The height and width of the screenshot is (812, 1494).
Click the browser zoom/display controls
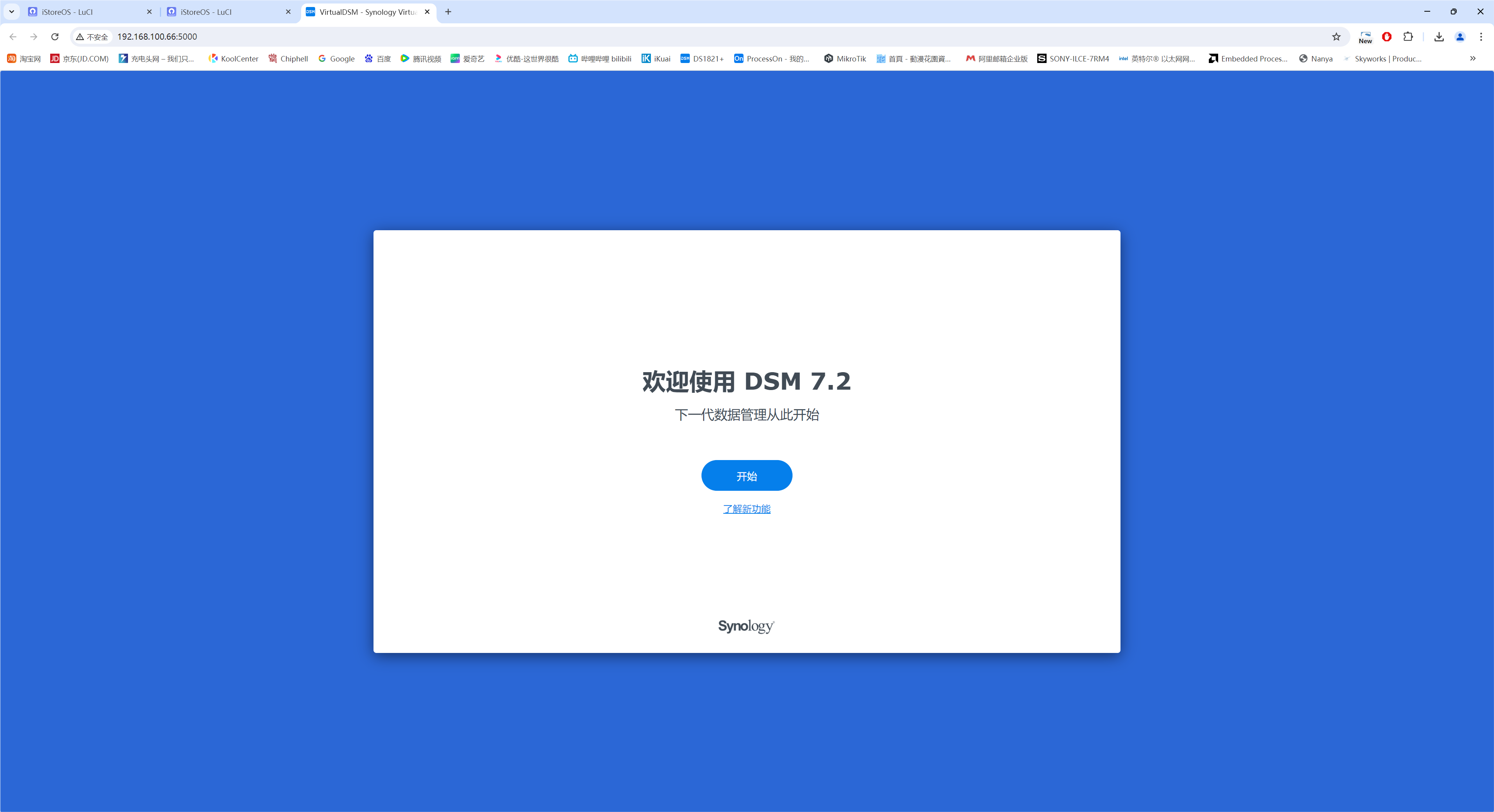(x=1483, y=36)
